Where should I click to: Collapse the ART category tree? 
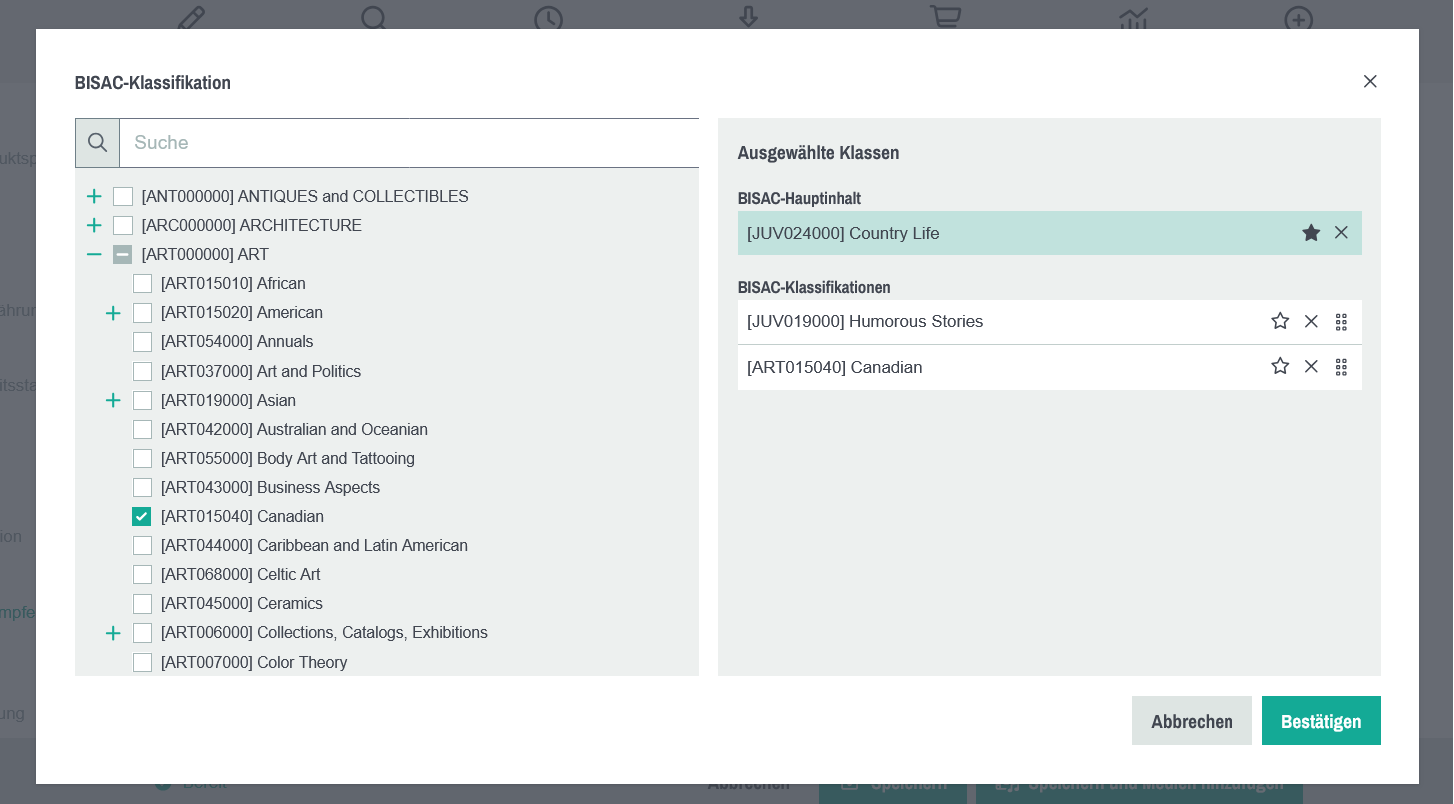pyautogui.click(x=94, y=255)
